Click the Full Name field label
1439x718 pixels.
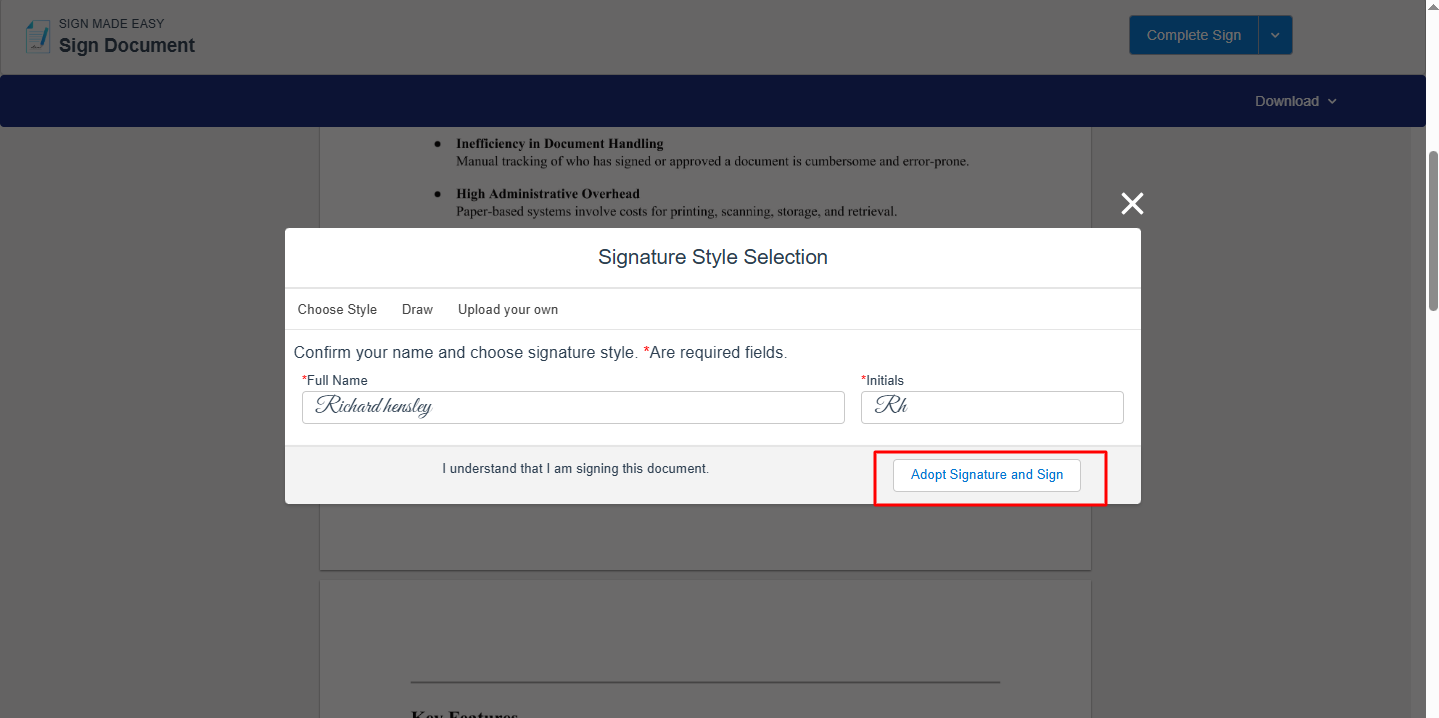coord(337,381)
